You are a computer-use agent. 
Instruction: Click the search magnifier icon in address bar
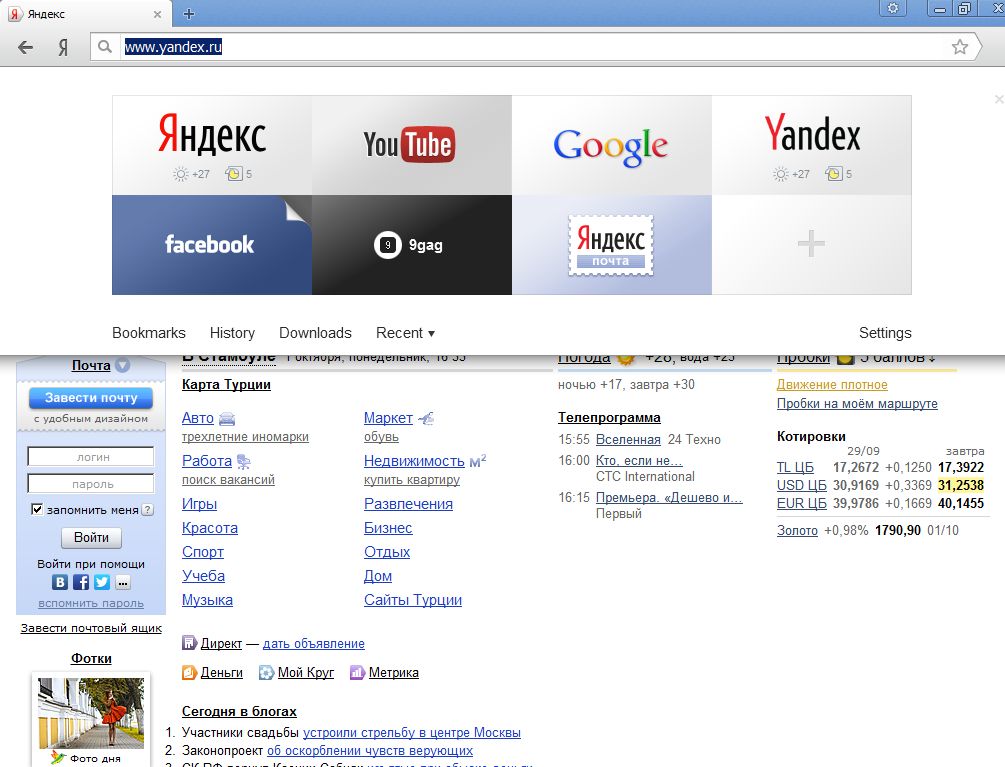[x=104, y=47]
